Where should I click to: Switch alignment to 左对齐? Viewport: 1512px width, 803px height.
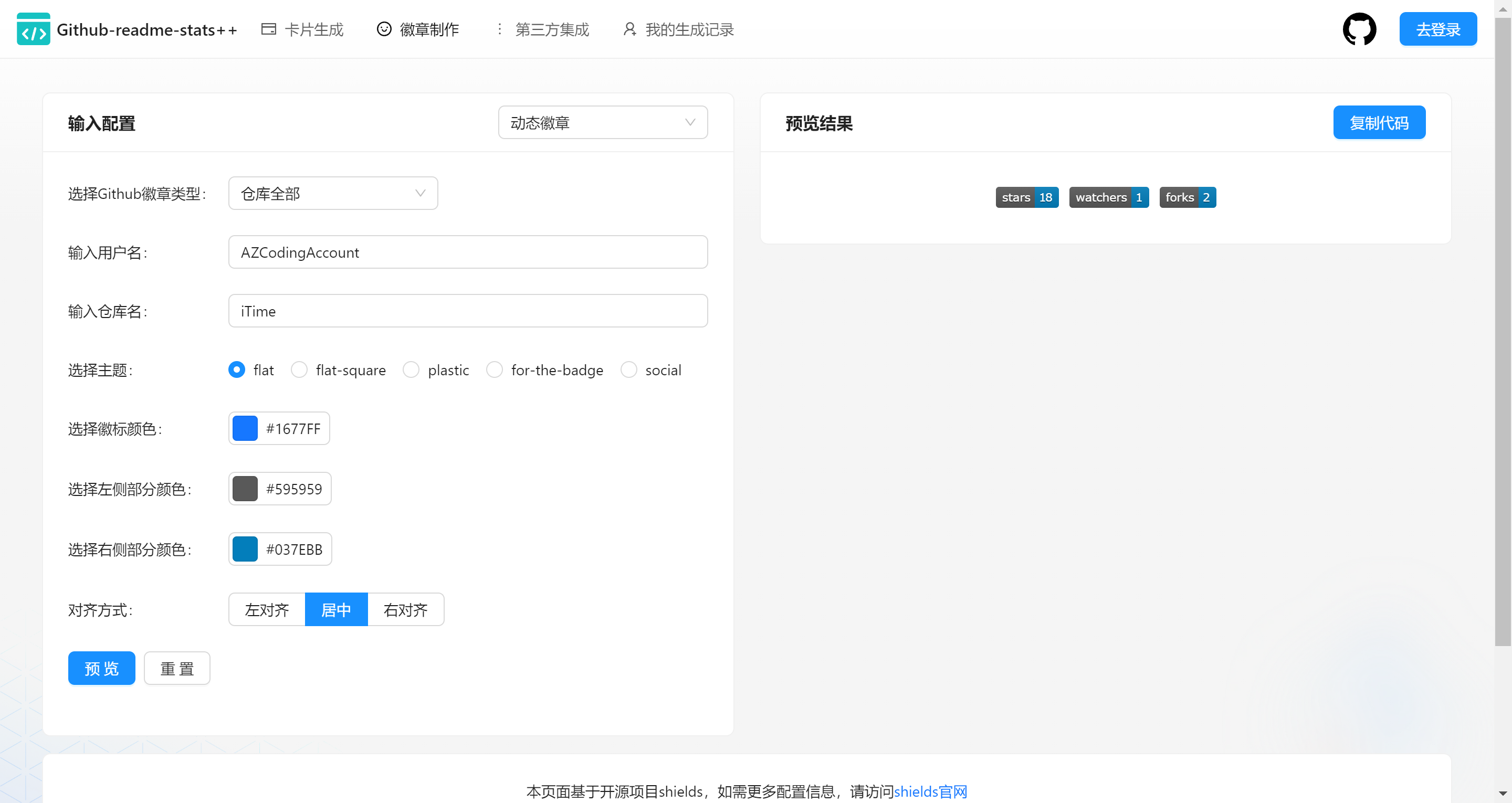coord(267,610)
